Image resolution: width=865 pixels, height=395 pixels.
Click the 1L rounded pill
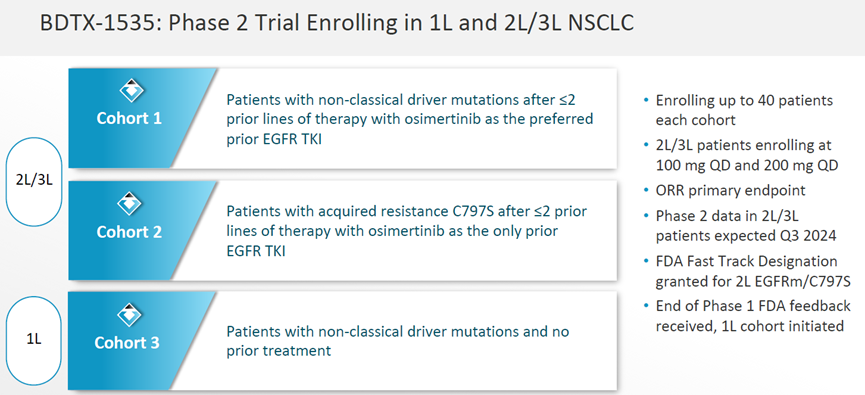click(x=34, y=339)
